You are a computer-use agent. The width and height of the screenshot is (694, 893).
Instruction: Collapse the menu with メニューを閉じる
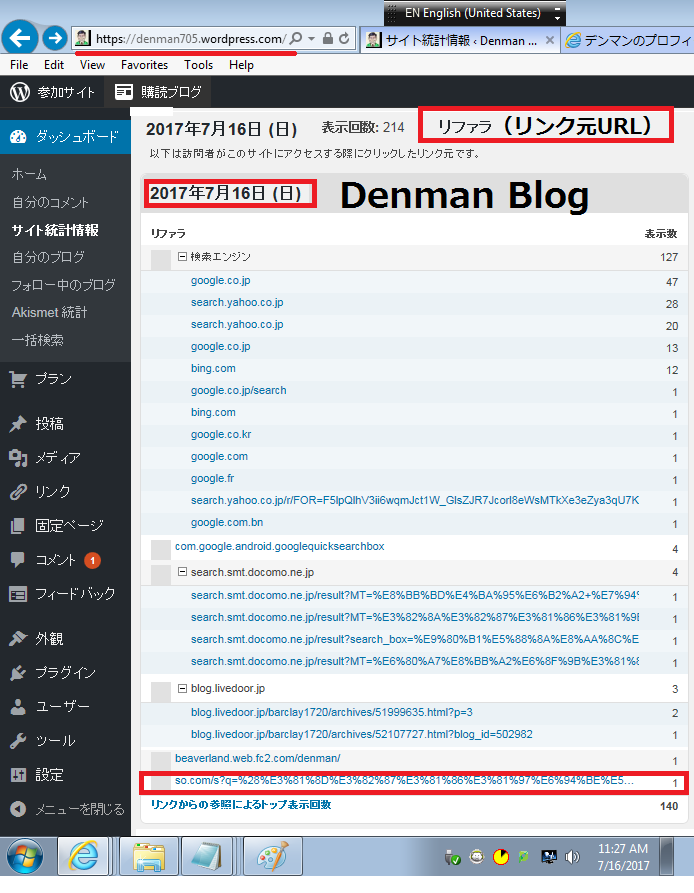point(67,809)
